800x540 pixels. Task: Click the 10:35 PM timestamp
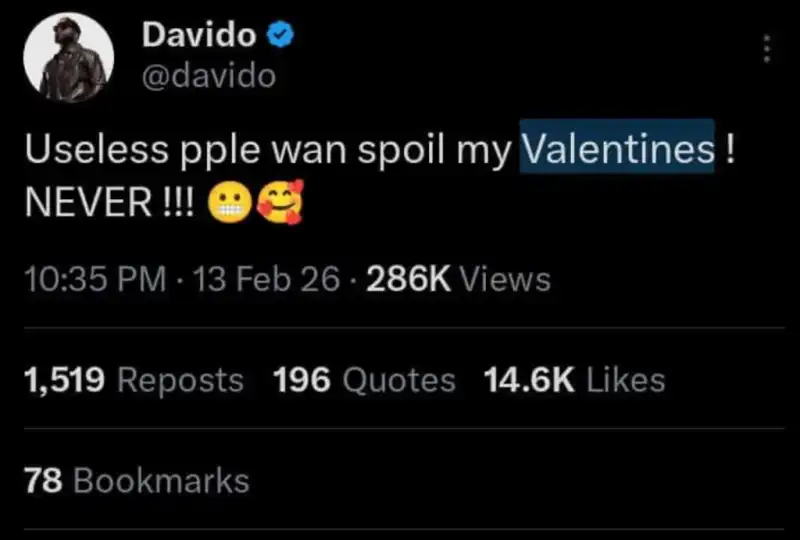pos(94,280)
